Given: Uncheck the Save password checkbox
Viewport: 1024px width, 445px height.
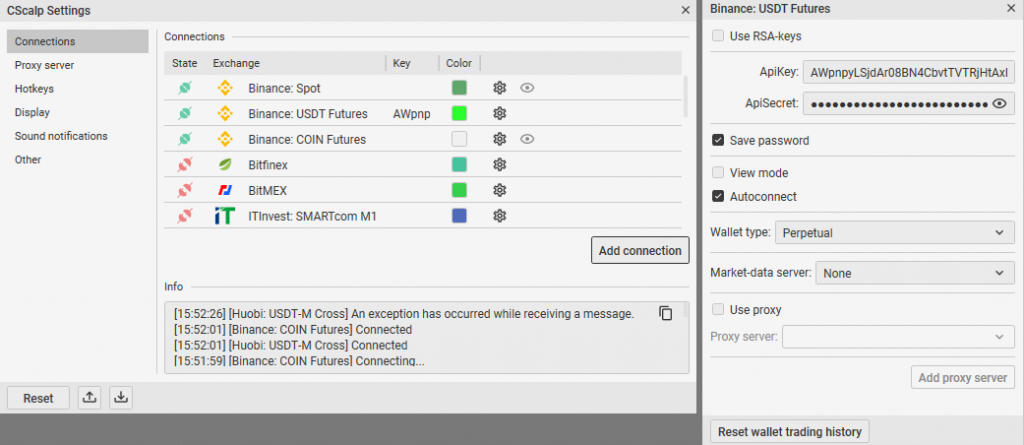Looking at the screenshot, I should pos(718,140).
